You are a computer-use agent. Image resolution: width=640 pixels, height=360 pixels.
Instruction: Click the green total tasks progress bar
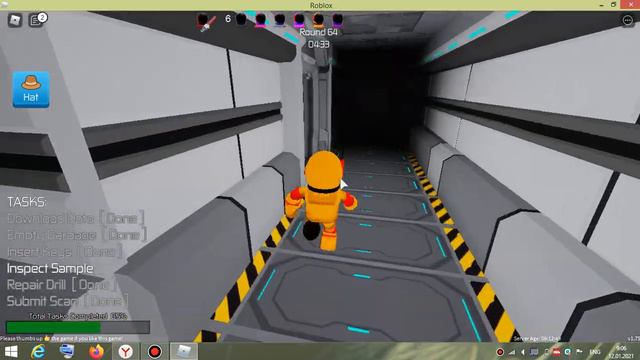[x=78, y=327]
